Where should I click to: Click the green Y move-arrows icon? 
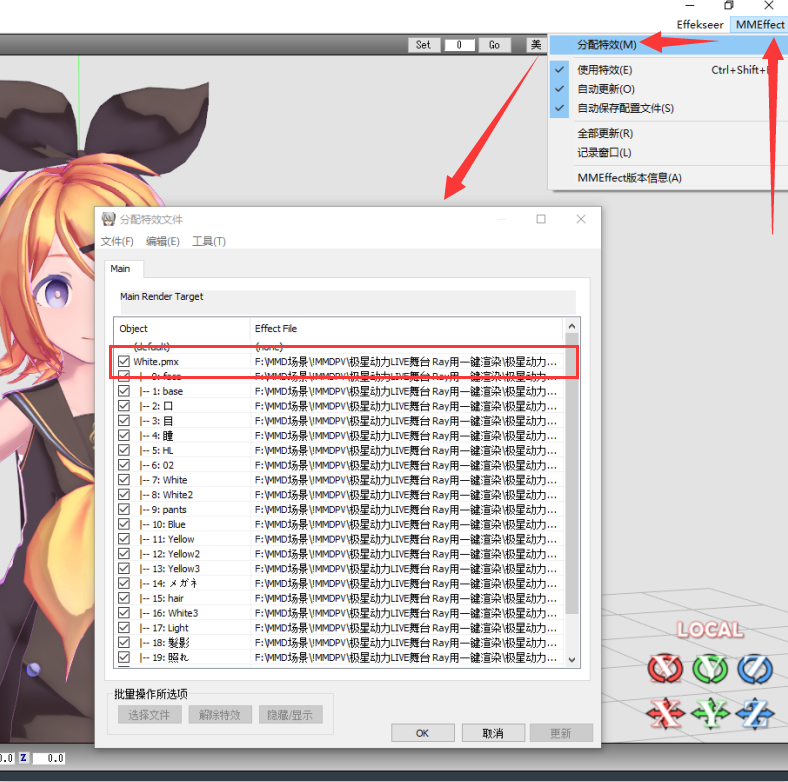coord(710,713)
